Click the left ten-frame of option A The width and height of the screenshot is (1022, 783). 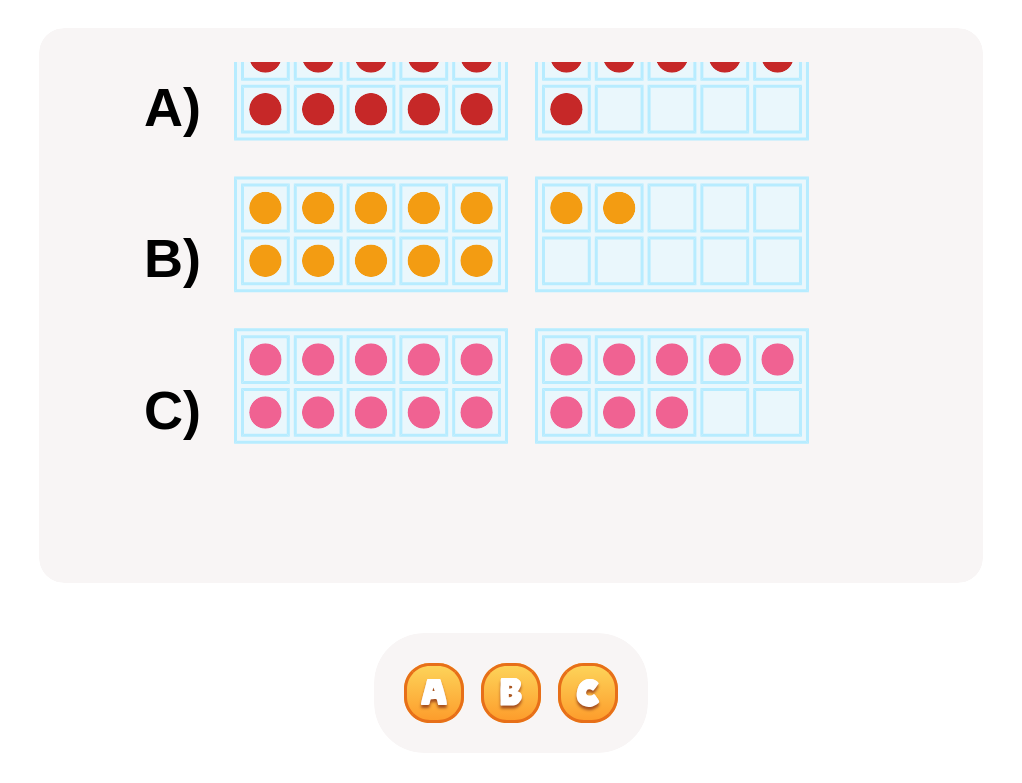370,95
